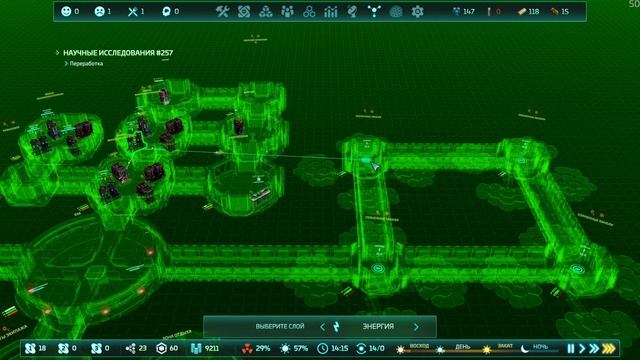The width and height of the screenshot is (640, 360).
Task: Click the first colonist type icon showing 18
Action: tap(30, 348)
